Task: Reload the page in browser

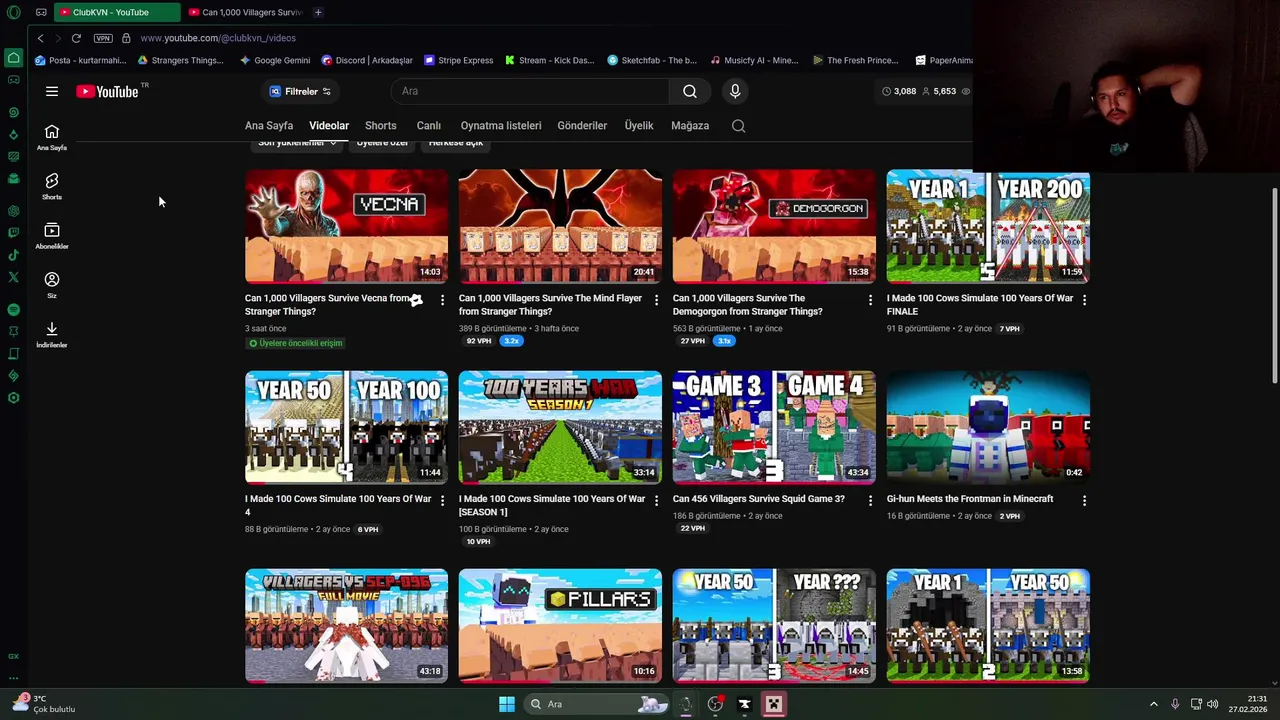Action: pyautogui.click(x=76, y=38)
